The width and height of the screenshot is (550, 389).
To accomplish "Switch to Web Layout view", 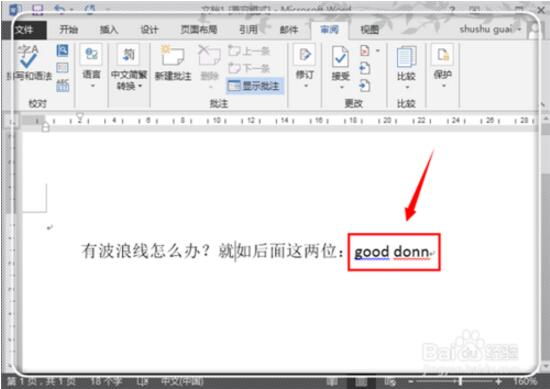I will [390, 381].
